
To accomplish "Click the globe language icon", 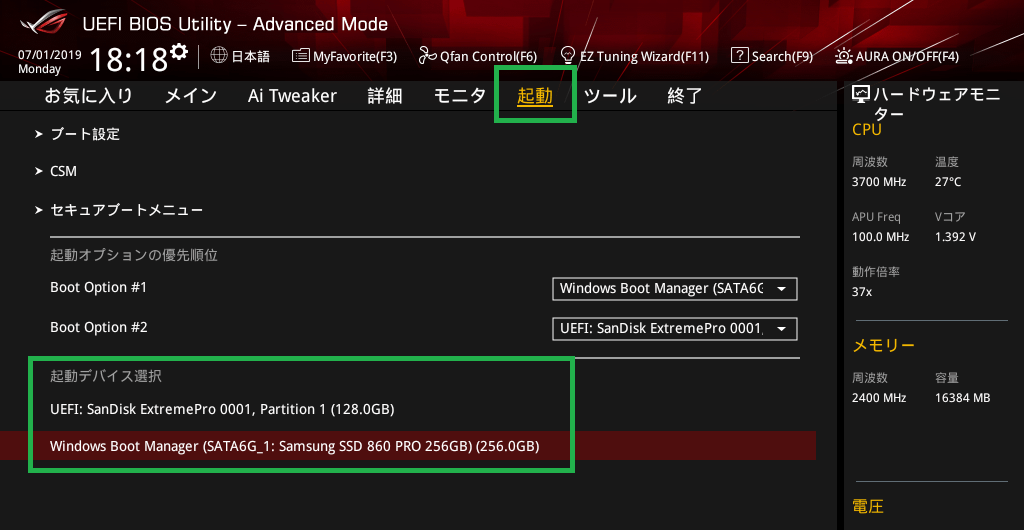I will (219, 55).
